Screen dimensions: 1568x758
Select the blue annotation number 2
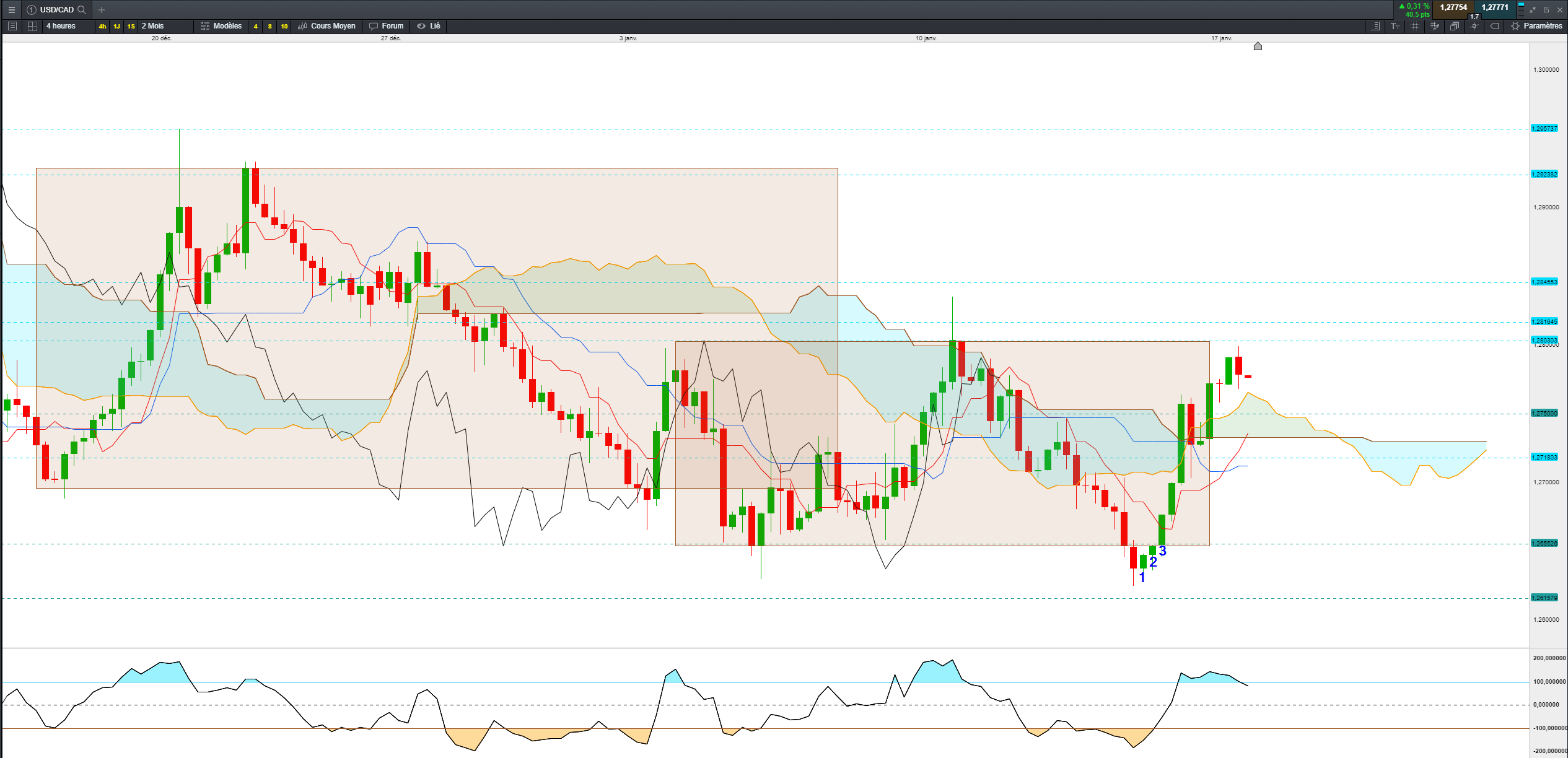(x=1153, y=562)
